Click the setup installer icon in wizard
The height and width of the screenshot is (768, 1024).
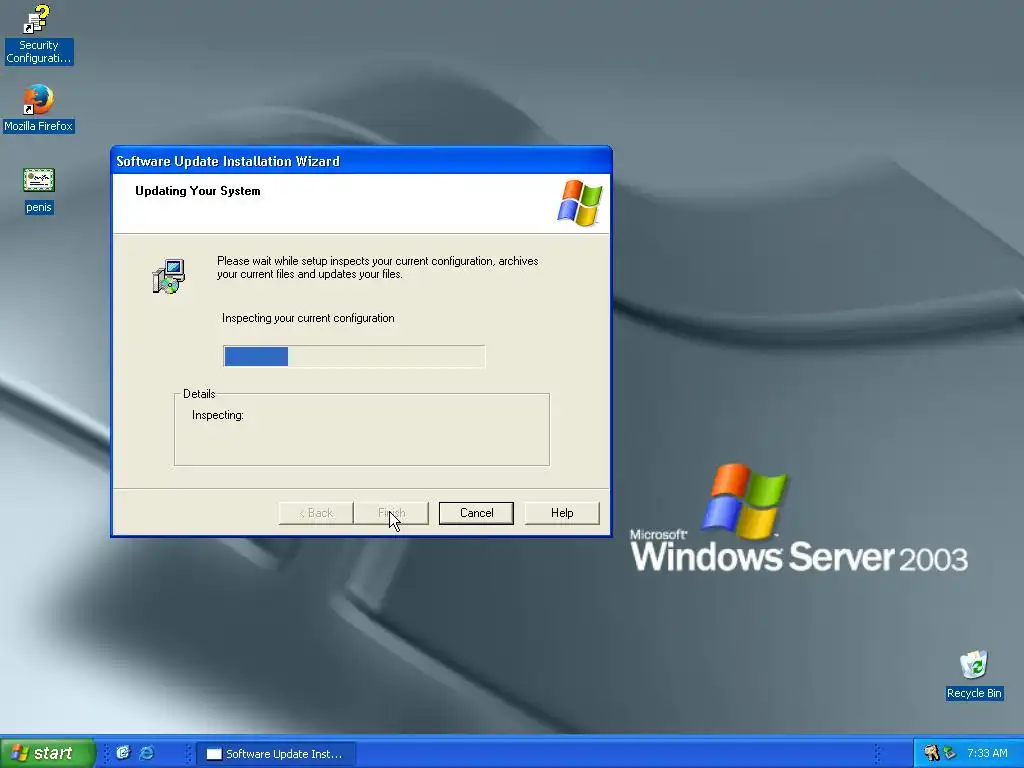coord(168,276)
